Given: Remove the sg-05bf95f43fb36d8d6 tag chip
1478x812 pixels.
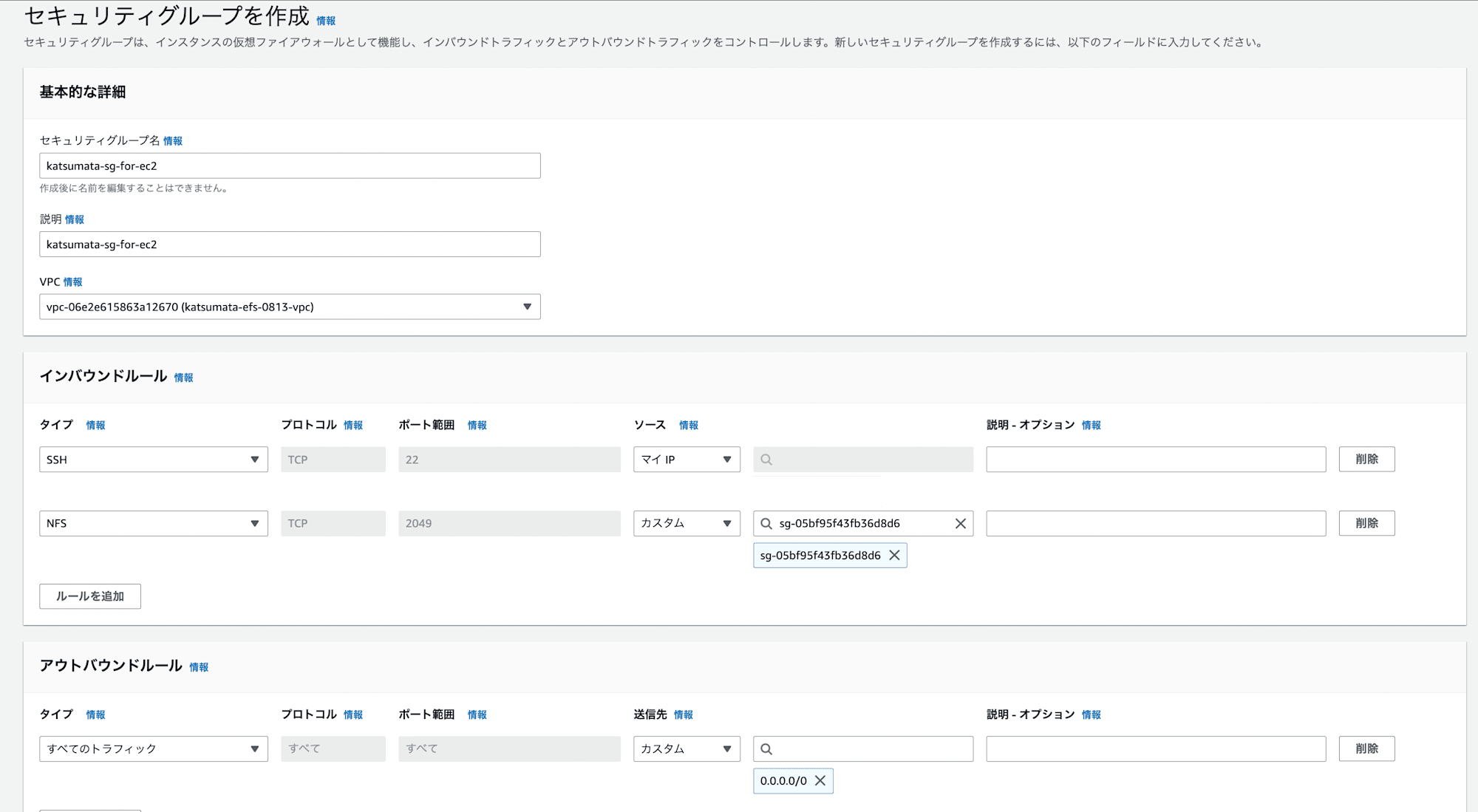Looking at the screenshot, I should (x=894, y=556).
